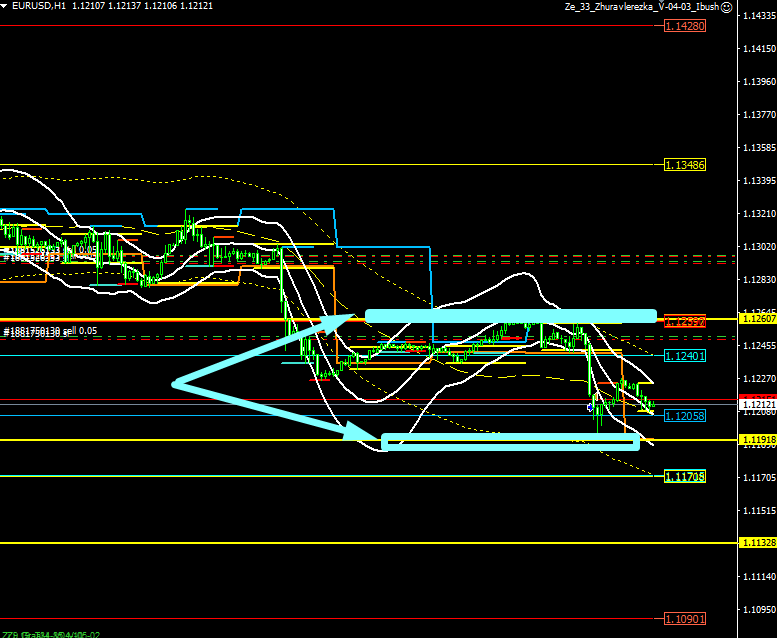Select the yellow 1.13486 level label
The width and height of the screenshot is (777, 638).
point(685,165)
